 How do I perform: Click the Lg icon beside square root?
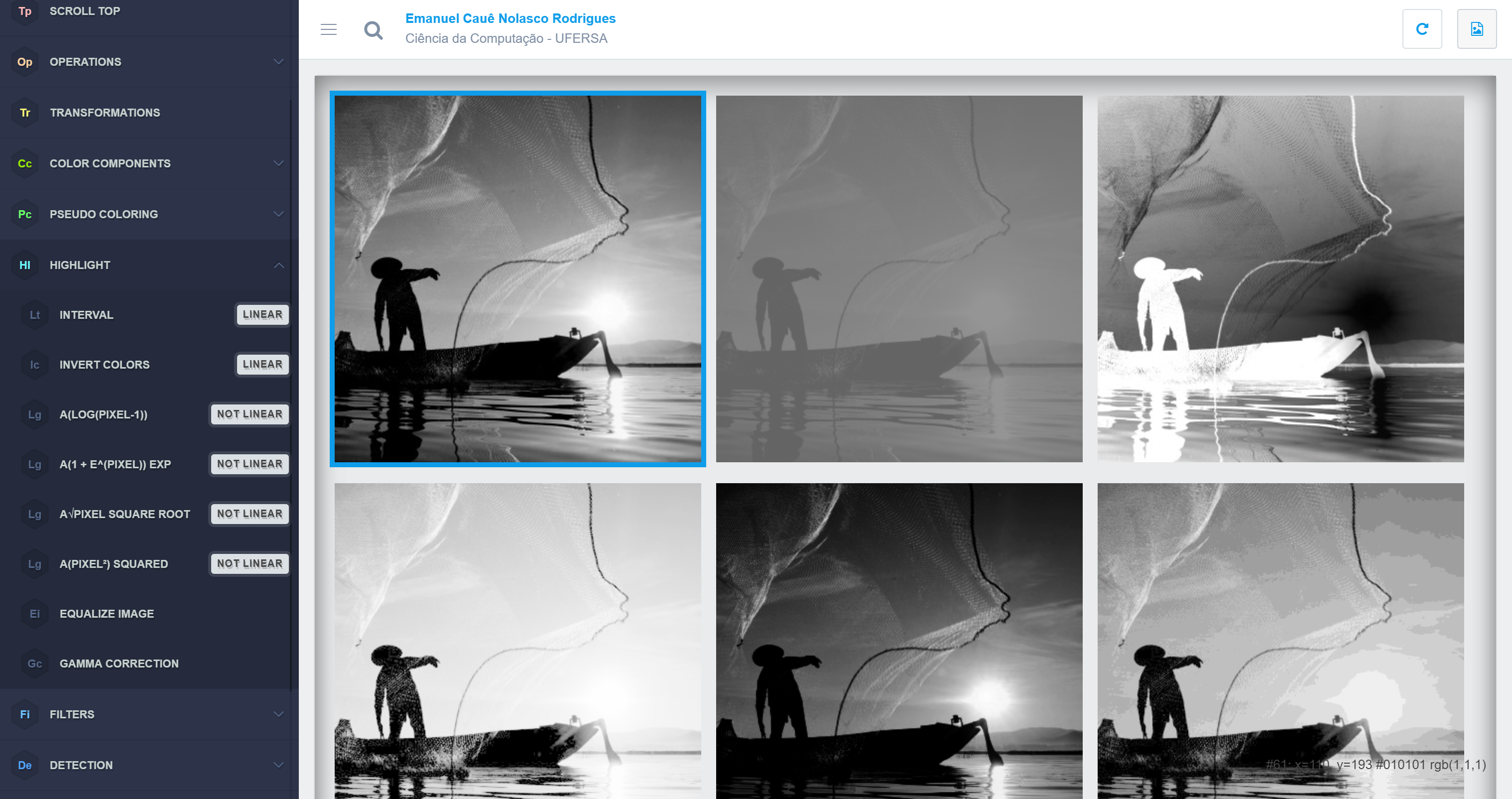pos(35,514)
